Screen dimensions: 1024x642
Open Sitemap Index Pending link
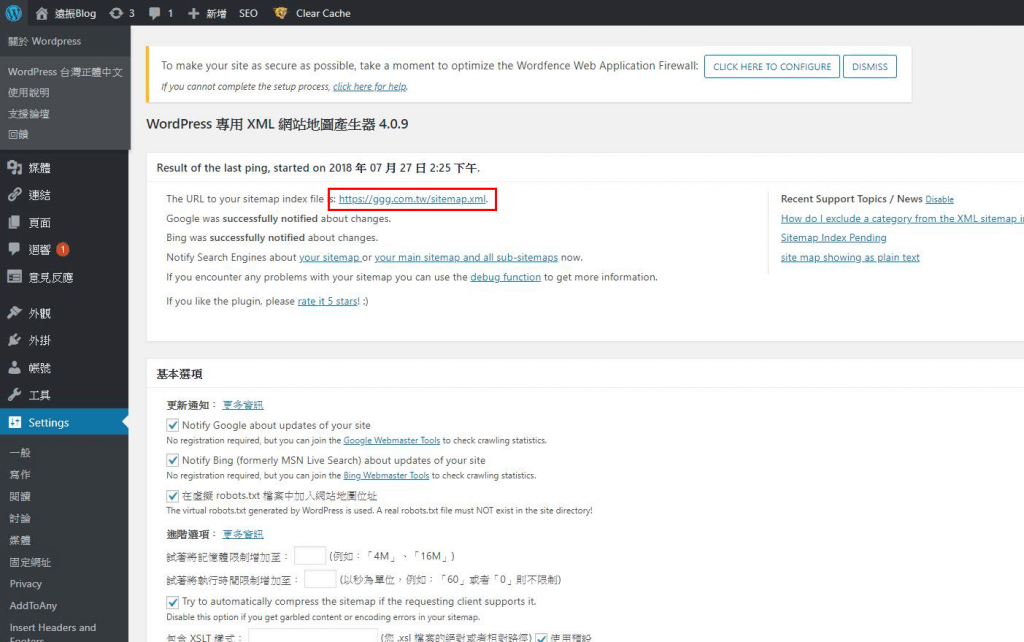(x=833, y=238)
